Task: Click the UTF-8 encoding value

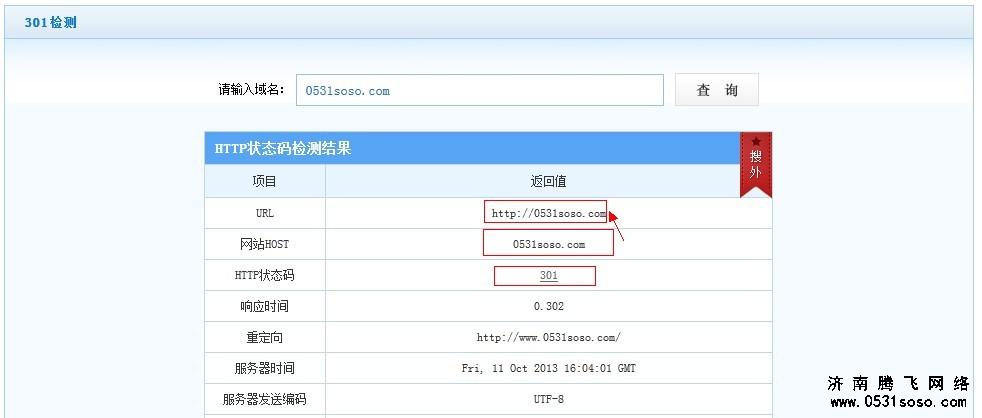Action: point(549,399)
